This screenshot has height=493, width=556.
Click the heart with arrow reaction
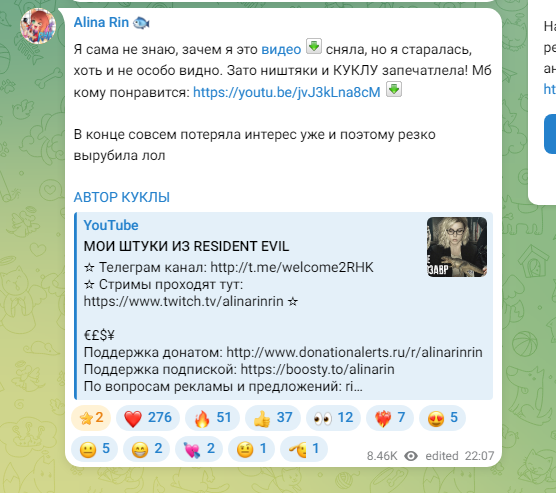(x=199, y=449)
